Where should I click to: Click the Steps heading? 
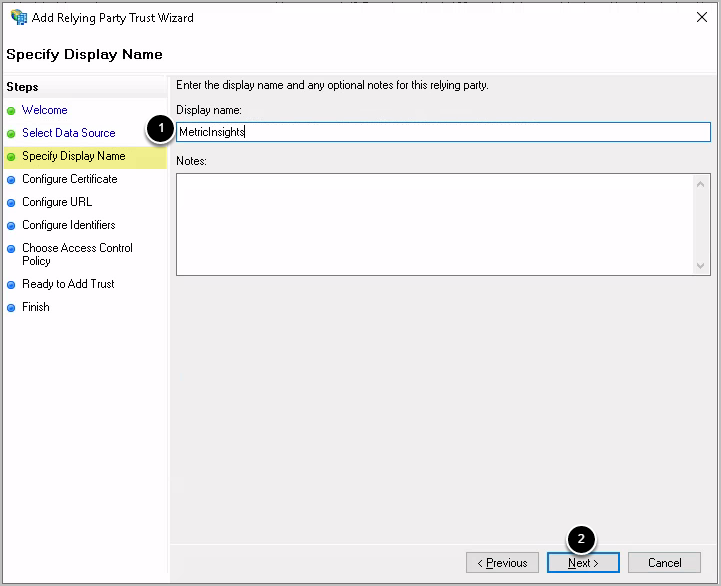click(22, 87)
